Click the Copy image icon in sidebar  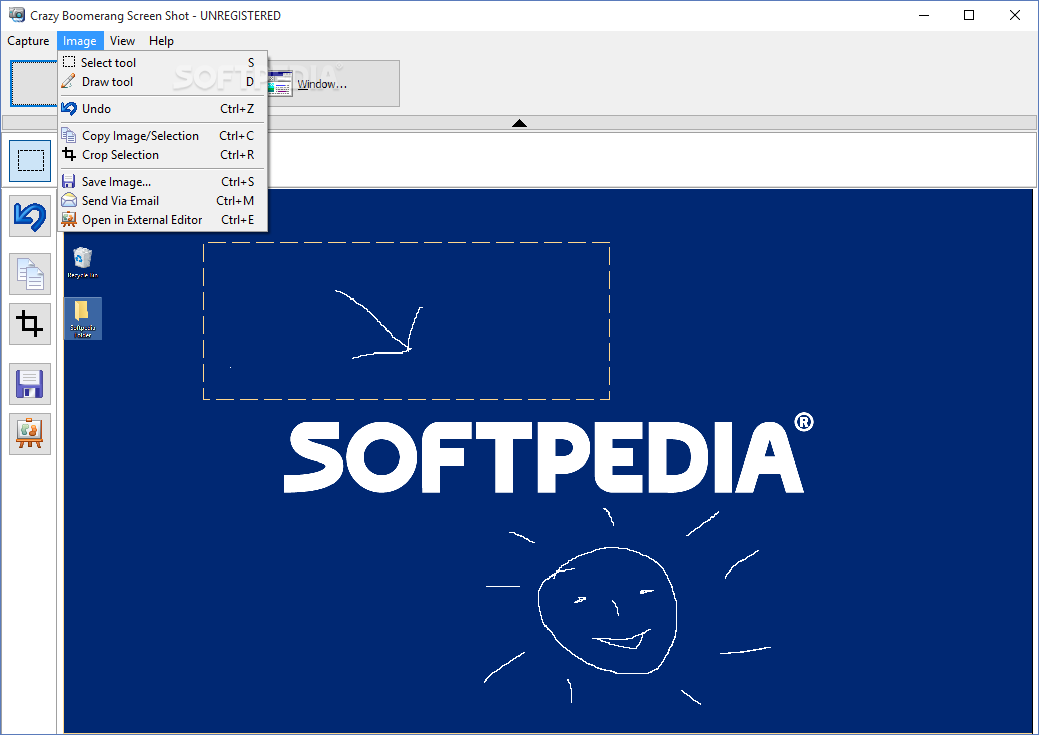point(30,274)
